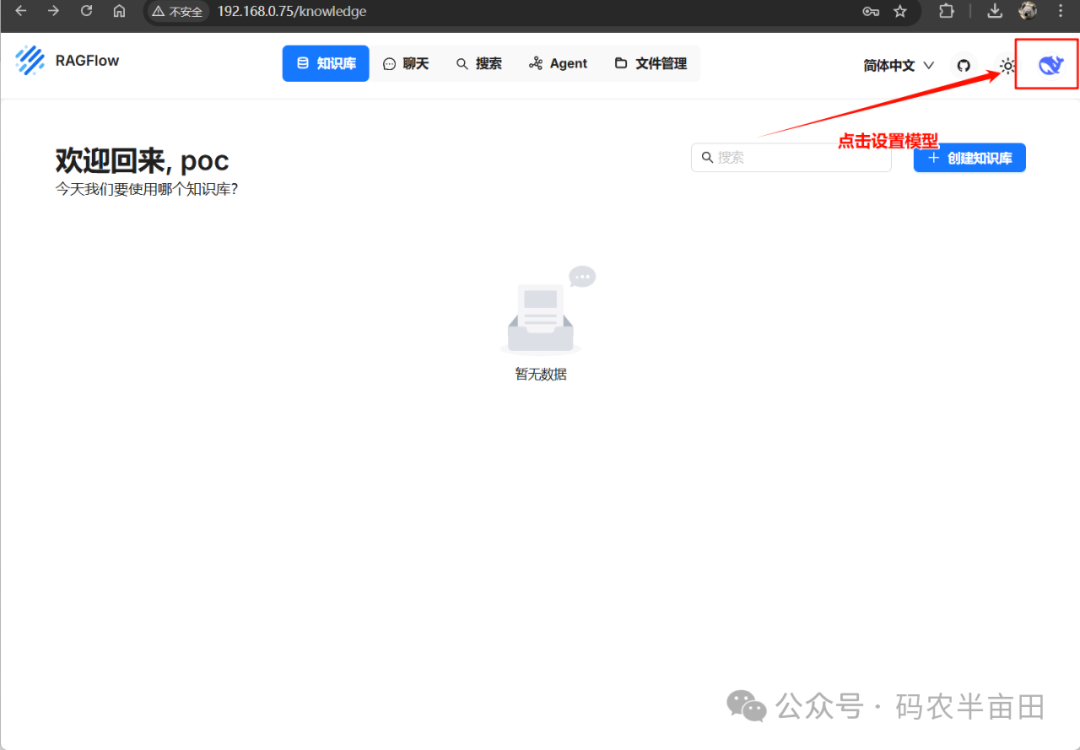Open the password manager key icon
This screenshot has width=1080, height=750.
(x=870, y=11)
